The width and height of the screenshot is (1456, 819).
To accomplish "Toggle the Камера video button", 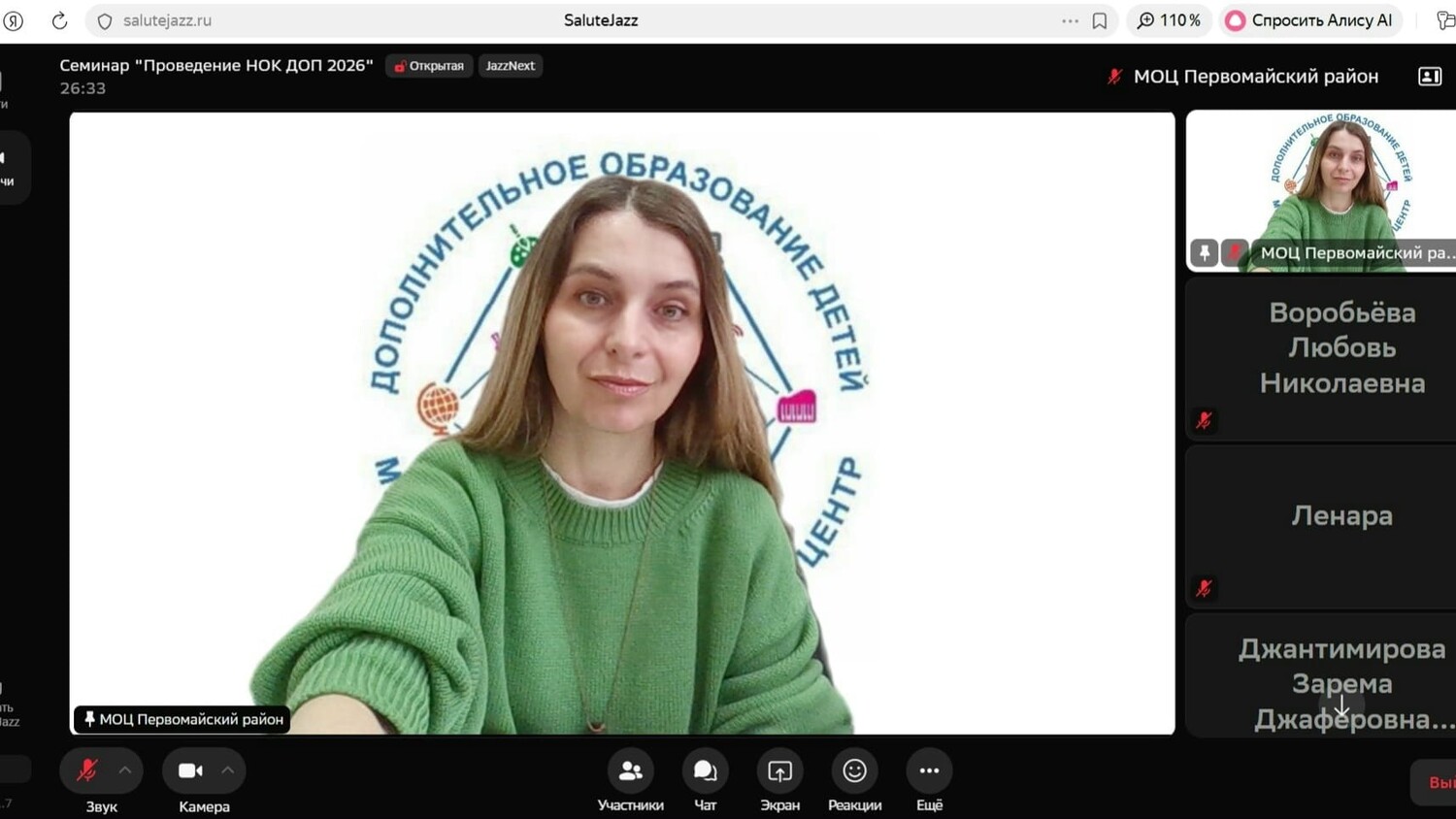I will [190, 770].
